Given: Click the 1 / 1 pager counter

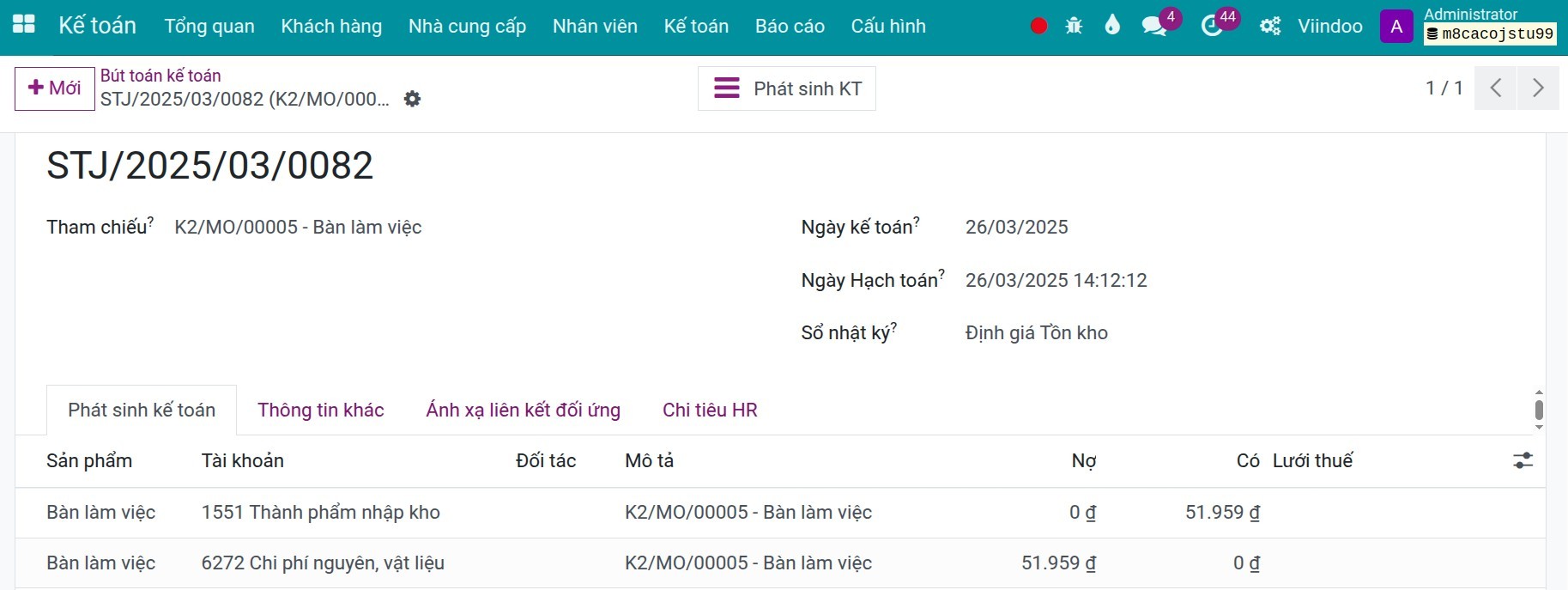Looking at the screenshot, I should (1444, 88).
